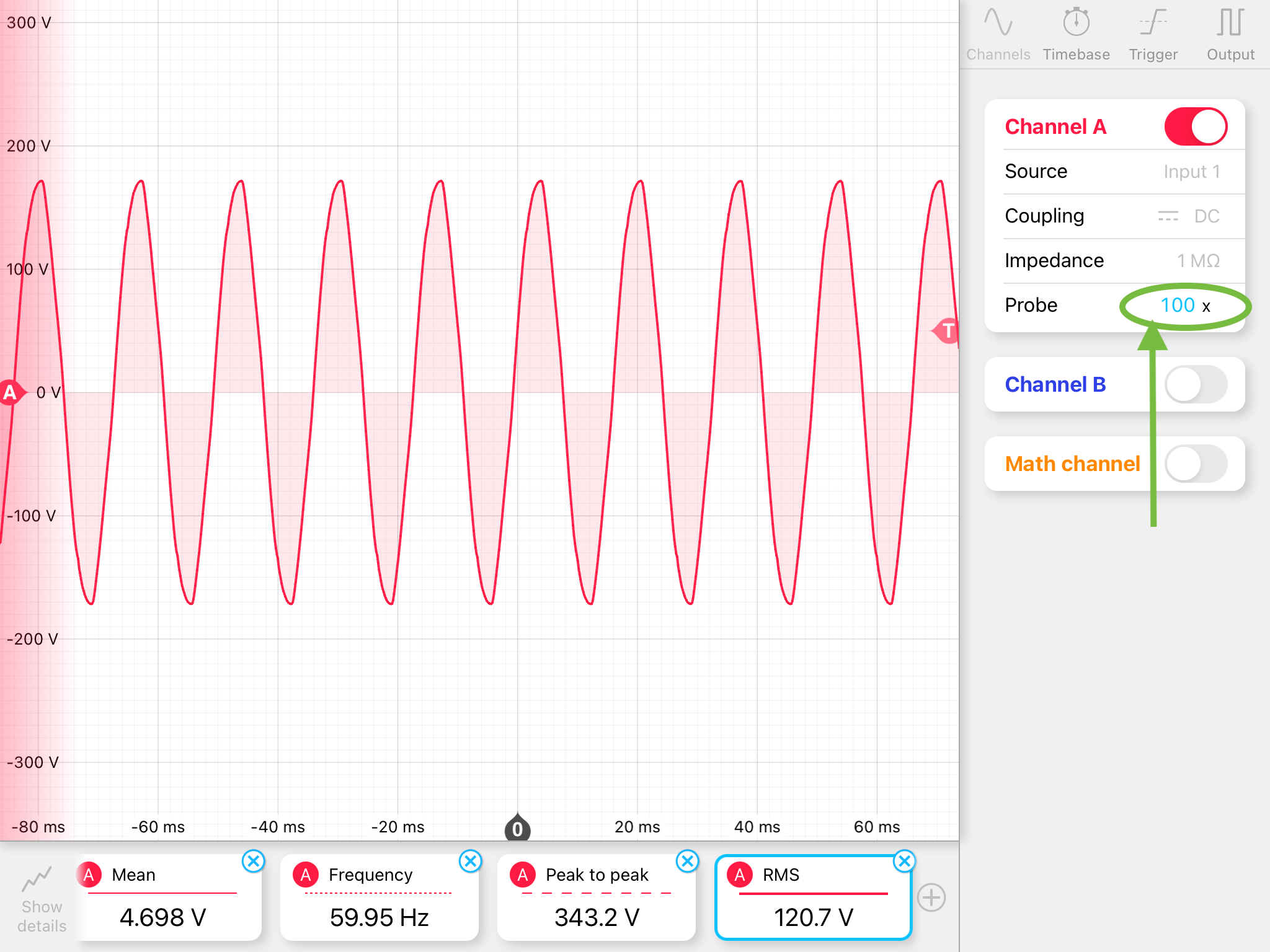The height and width of the screenshot is (952, 1270).
Task: Click the 60 ms axis label
Action: click(876, 827)
